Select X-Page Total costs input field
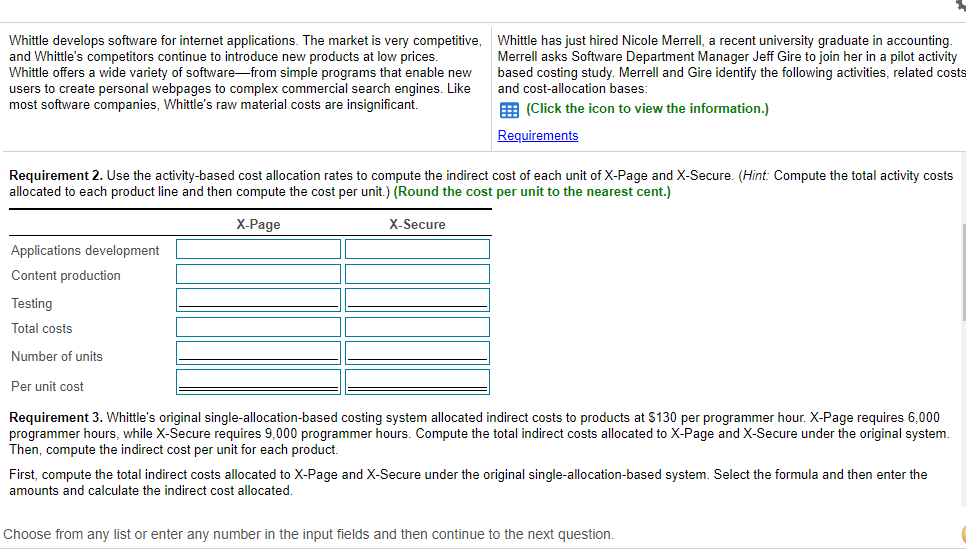The image size is (966, 552). point(258,327)
